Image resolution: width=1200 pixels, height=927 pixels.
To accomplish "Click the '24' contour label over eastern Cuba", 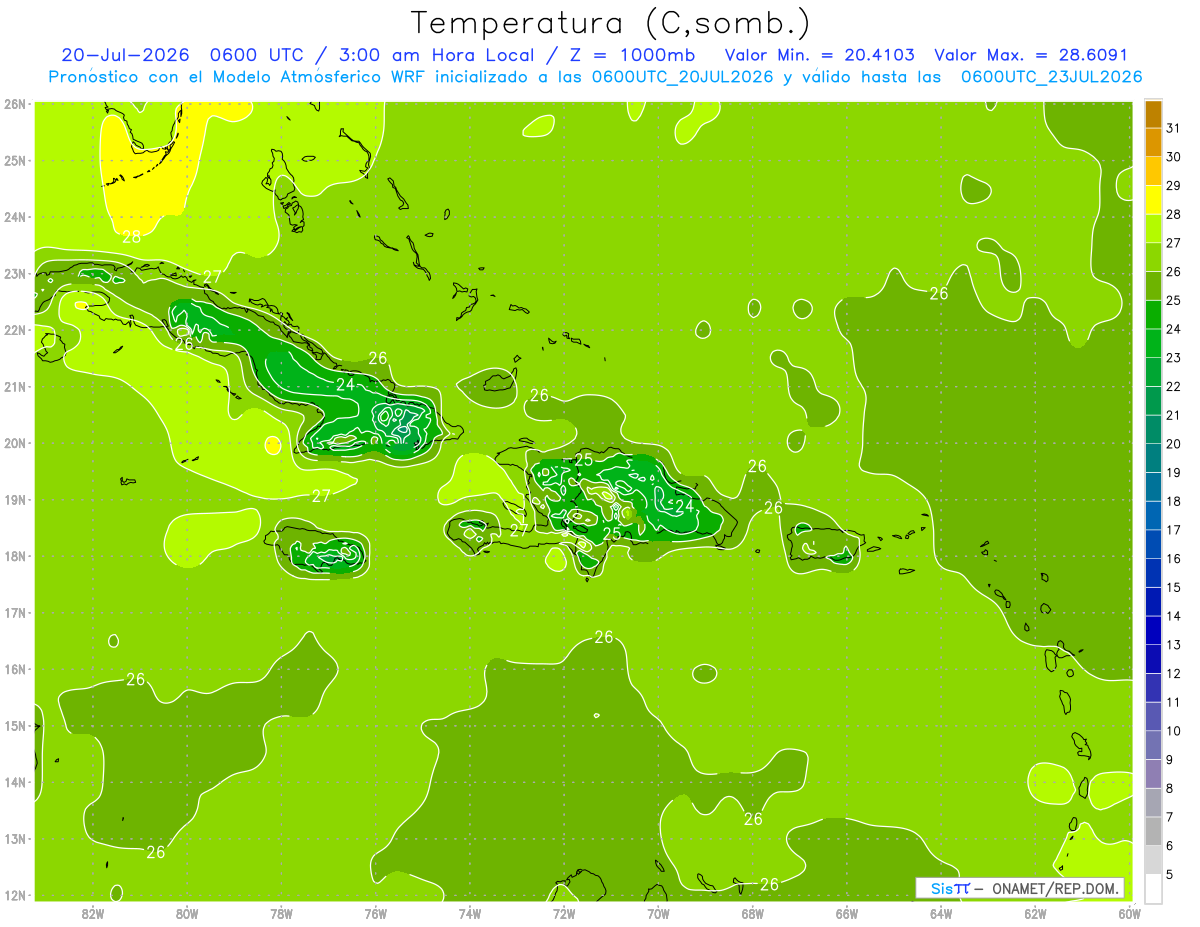I will coord(345,384).
